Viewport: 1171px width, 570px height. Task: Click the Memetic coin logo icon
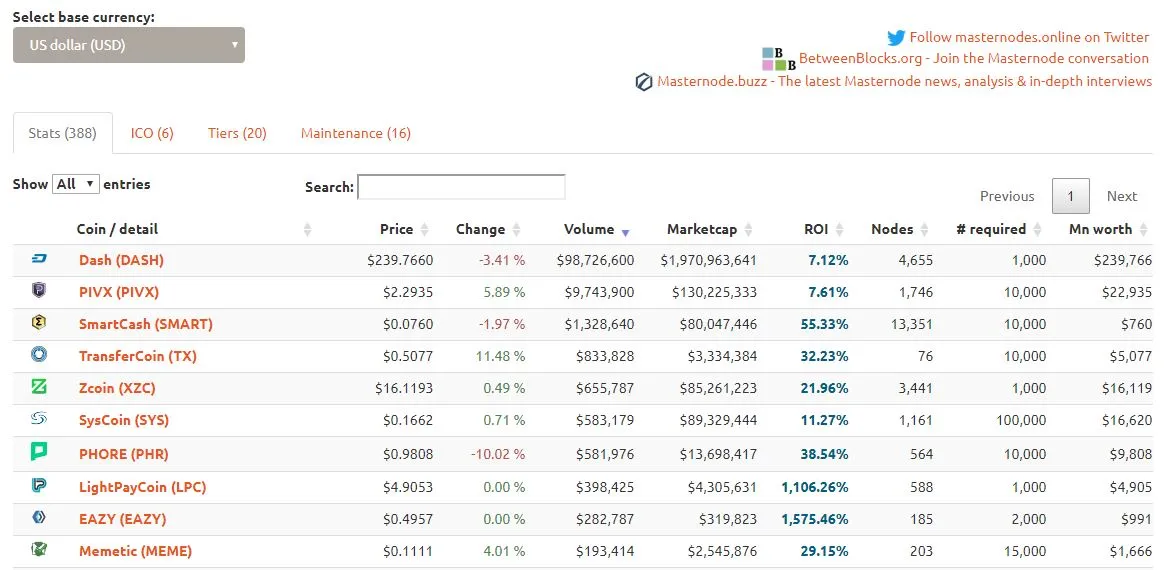click(39, 549)
